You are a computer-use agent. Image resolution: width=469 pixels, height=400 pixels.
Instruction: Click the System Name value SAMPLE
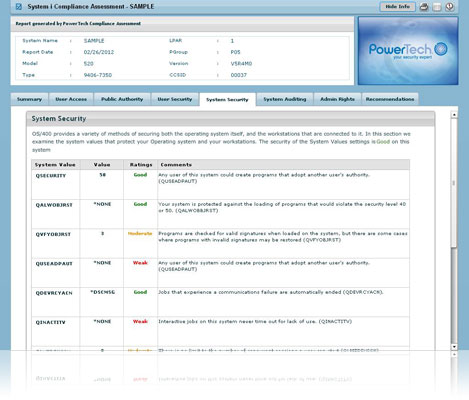point(94,41)
